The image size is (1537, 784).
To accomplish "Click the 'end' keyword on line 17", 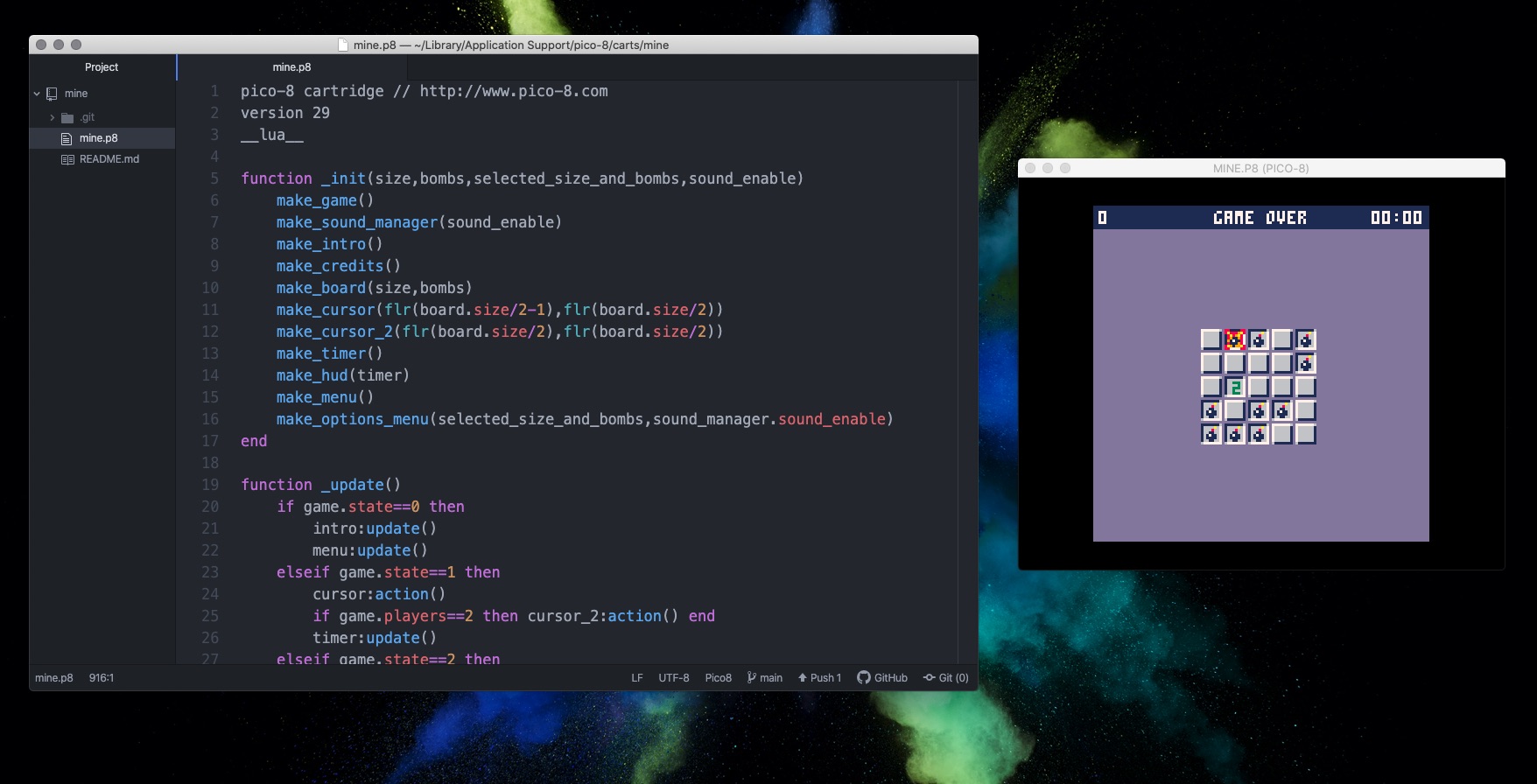I will point(254,441).
